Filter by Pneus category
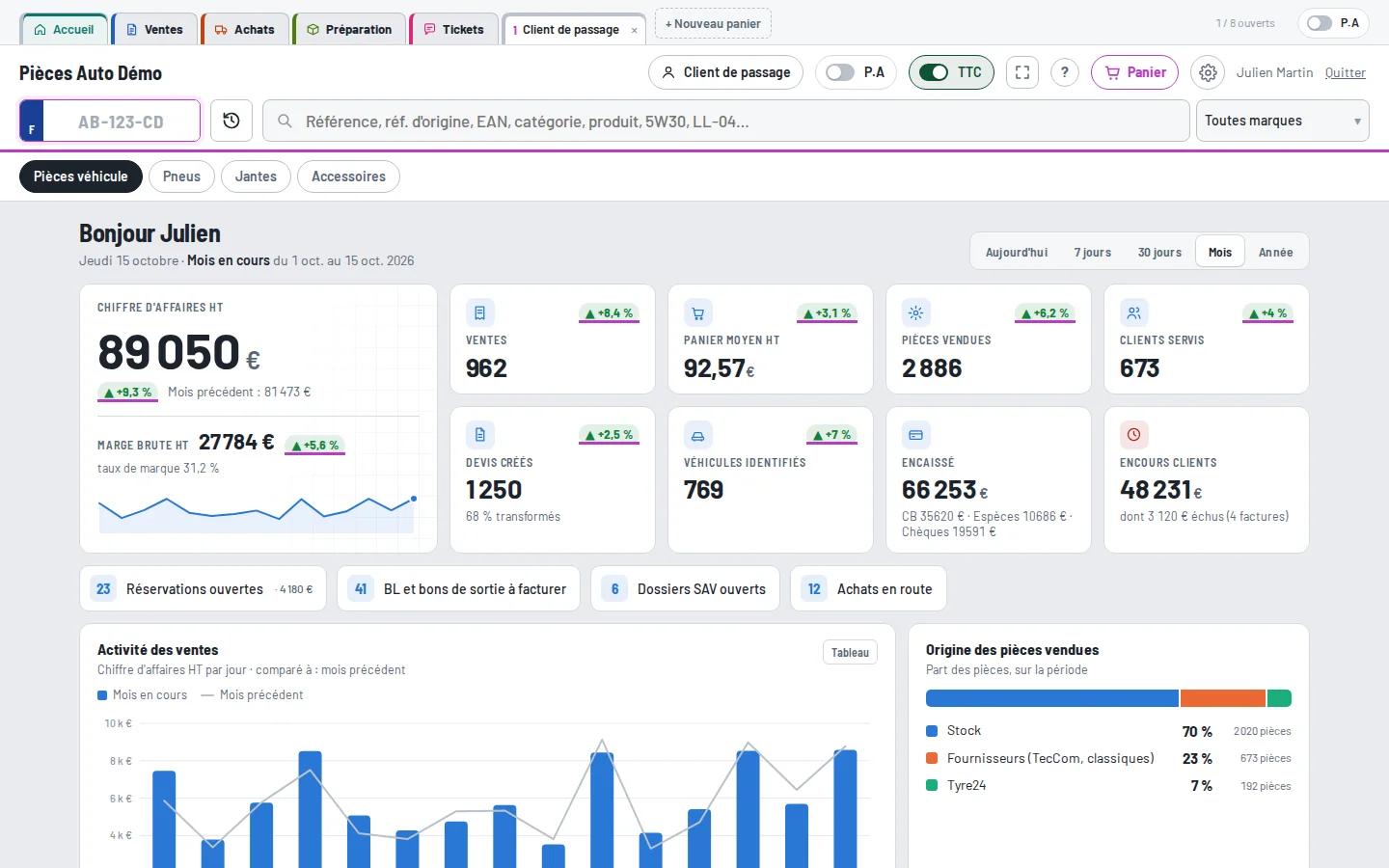This screenshot has width=1389, height=868. (x=181, y=176)
